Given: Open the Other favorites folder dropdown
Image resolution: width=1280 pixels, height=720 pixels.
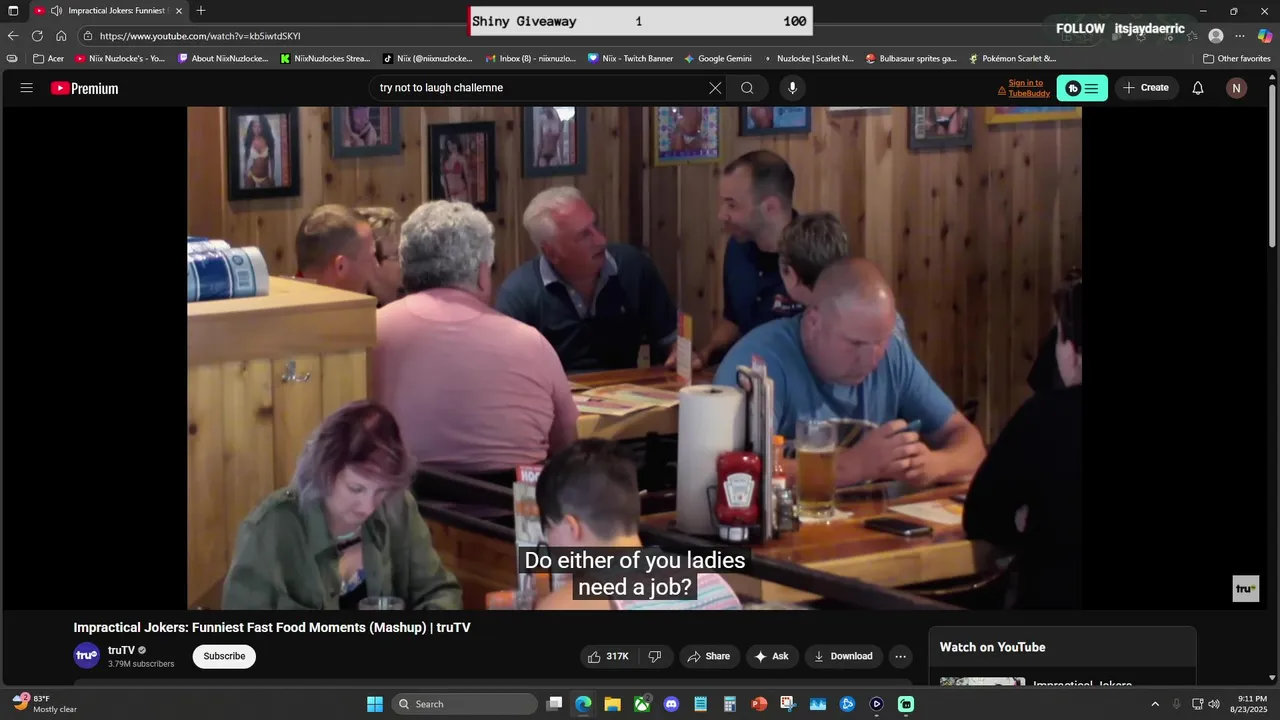Looking at the screenshot, I should click(1236, 59).
